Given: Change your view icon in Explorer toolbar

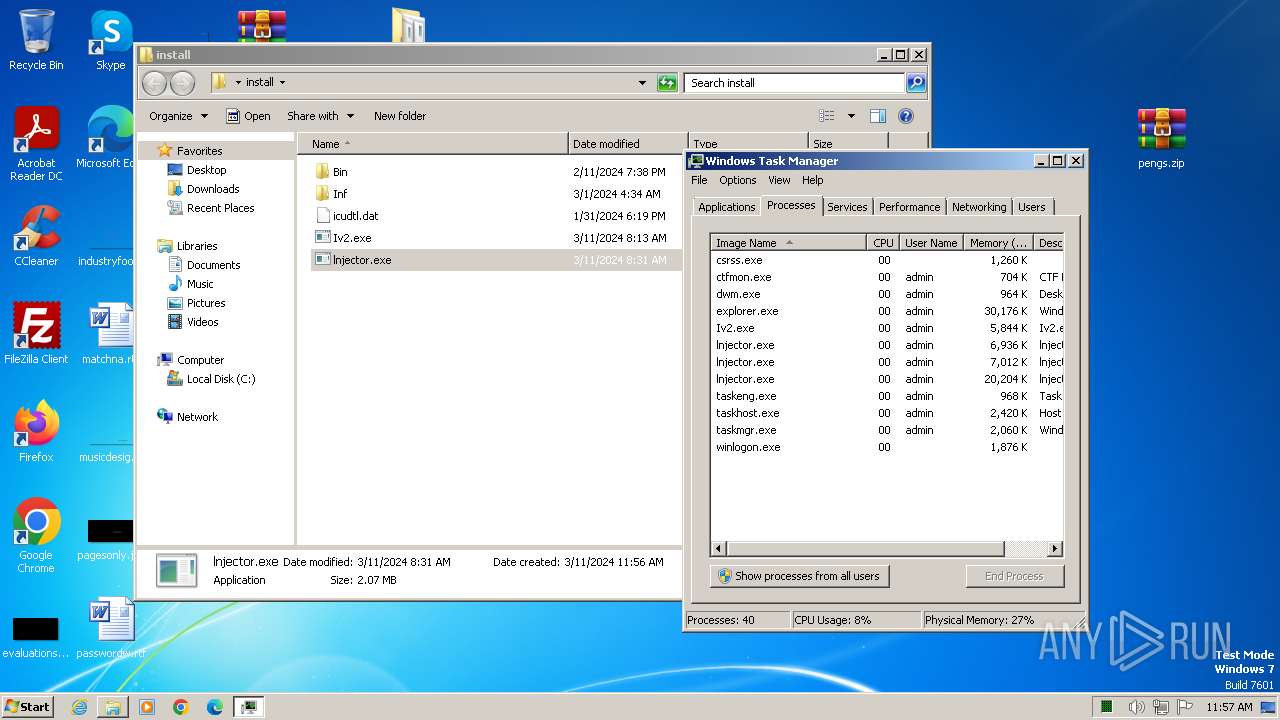Looking at the screenshot, I should 827,116.
